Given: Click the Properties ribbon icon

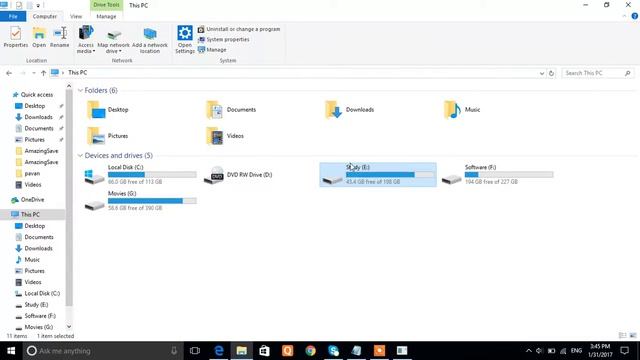Looking at the screenshot, I should 16,37.
